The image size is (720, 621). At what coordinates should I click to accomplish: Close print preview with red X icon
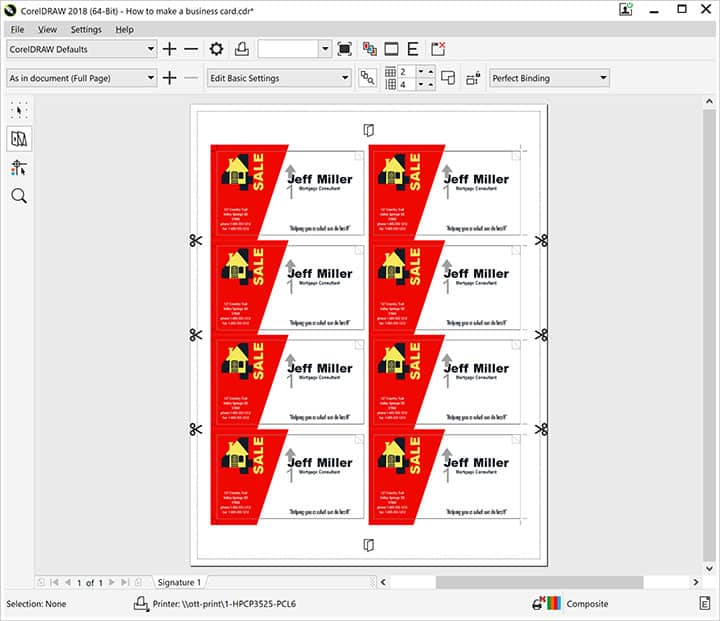[x=438, y=49]
